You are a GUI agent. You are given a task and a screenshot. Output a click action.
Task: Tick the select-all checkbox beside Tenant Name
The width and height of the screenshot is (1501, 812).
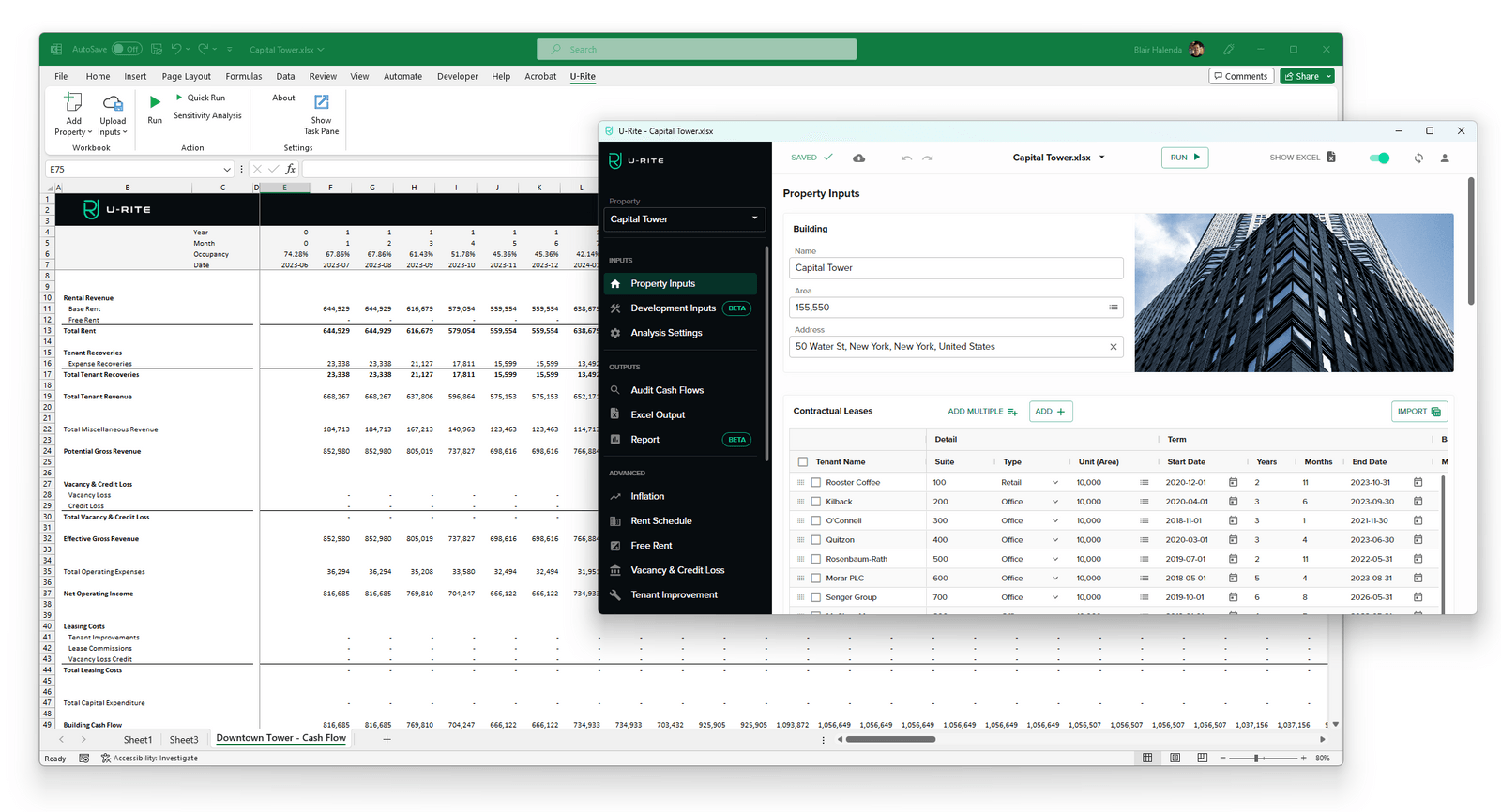pos(802,461)
